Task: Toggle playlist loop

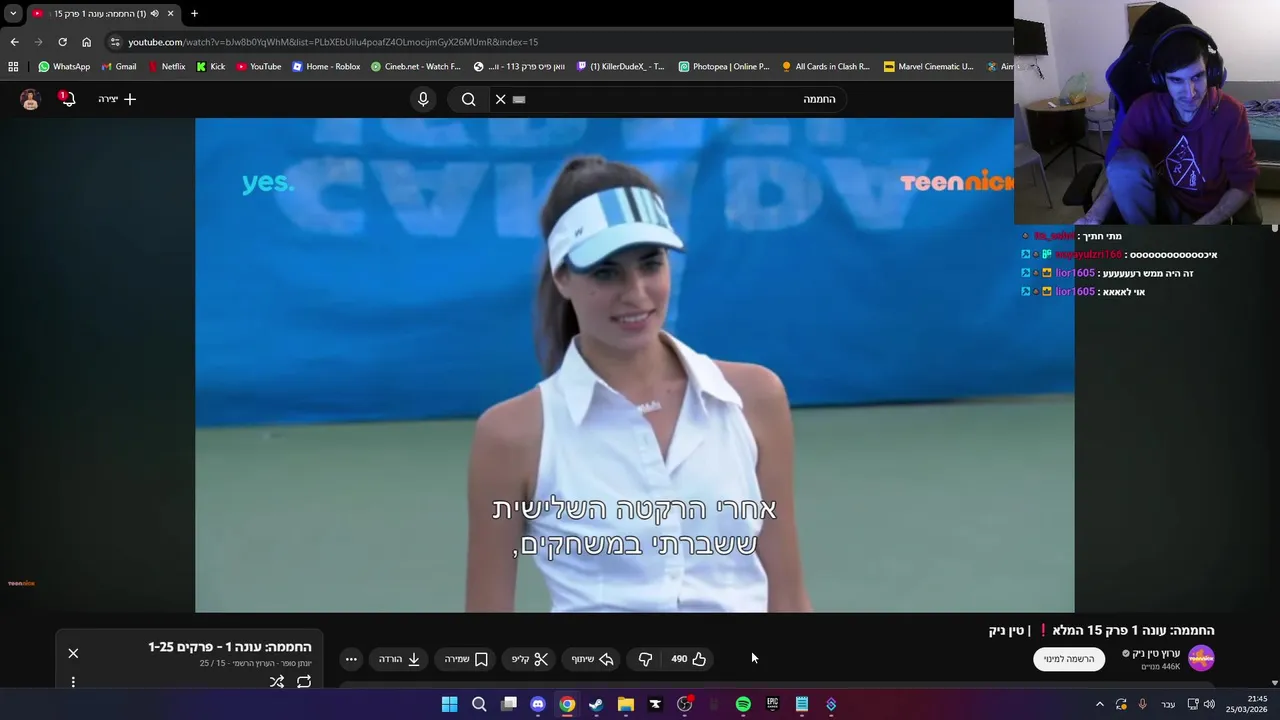Action: [x=304, y=682]
